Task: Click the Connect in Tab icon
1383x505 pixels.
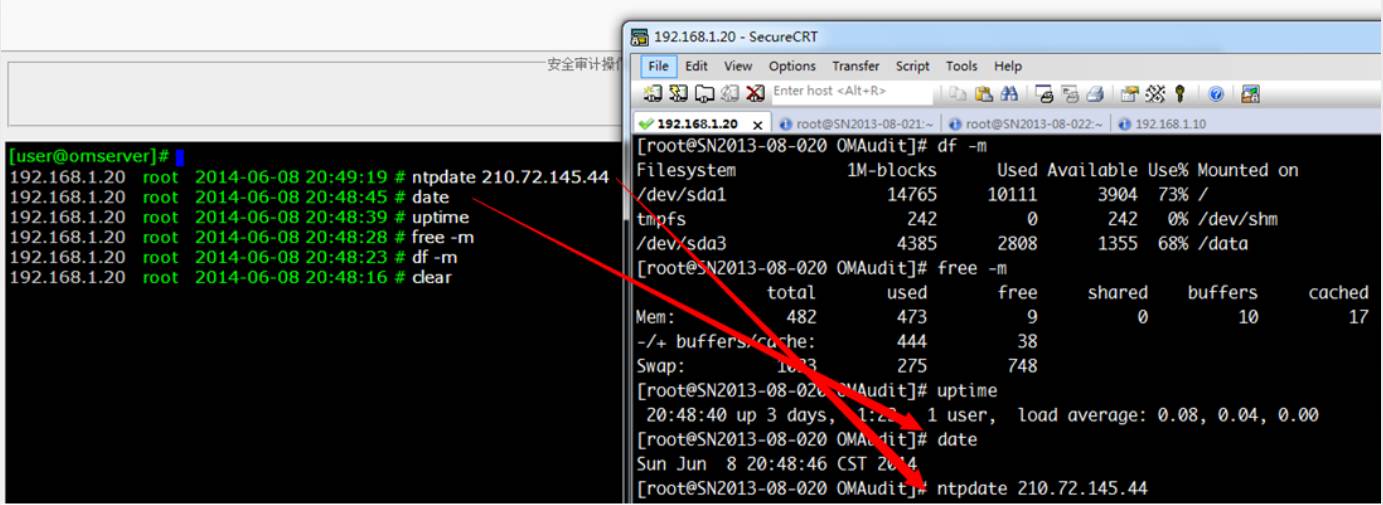Action: 704,94
